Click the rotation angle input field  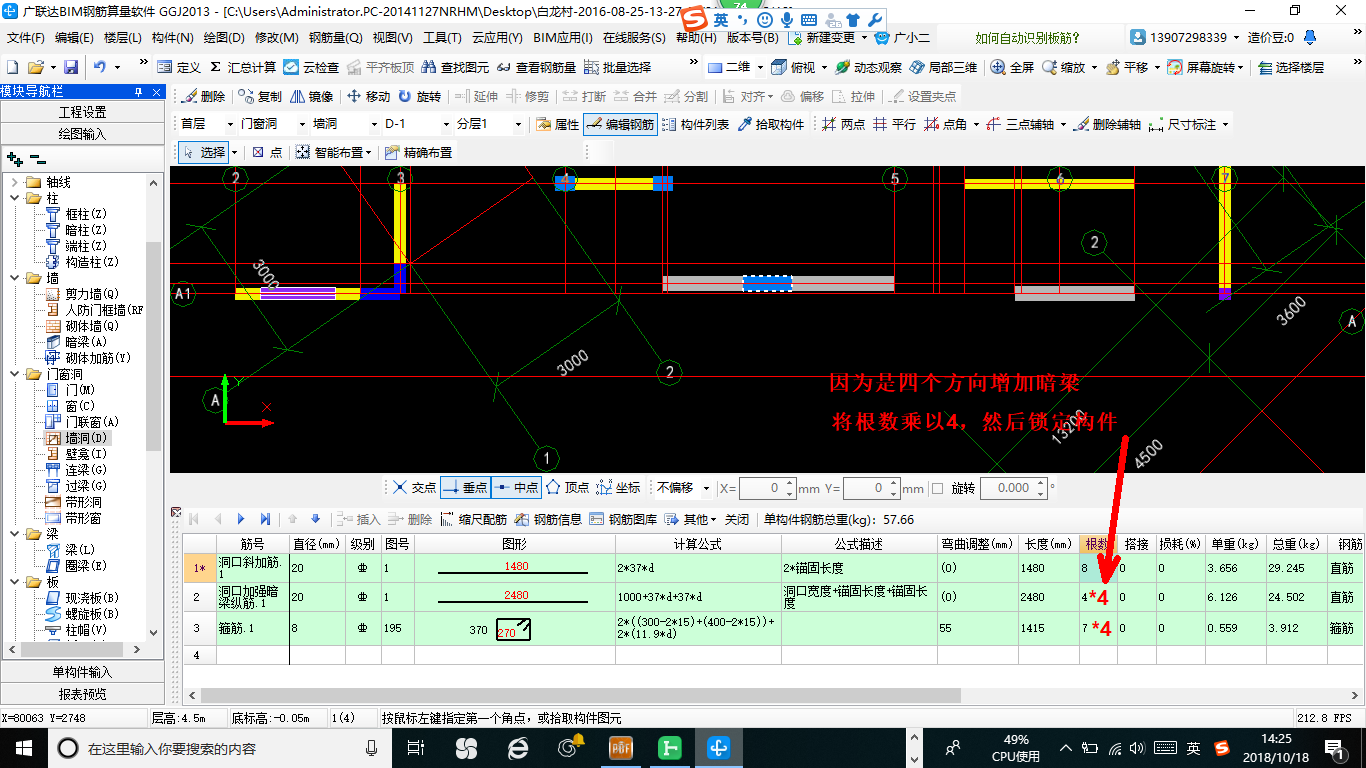pos(1013,488)
